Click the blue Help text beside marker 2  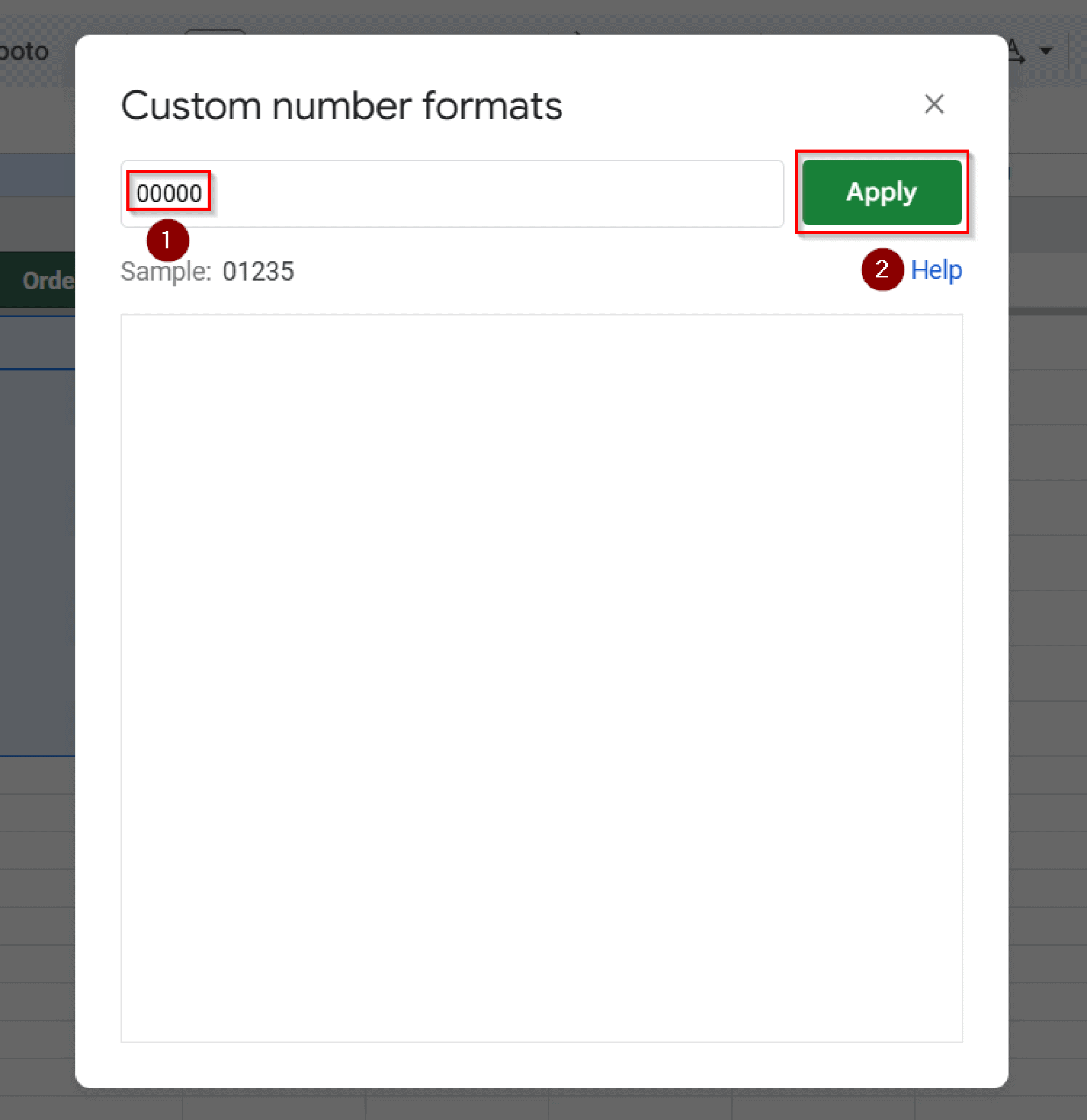click(x=935, y=270)
